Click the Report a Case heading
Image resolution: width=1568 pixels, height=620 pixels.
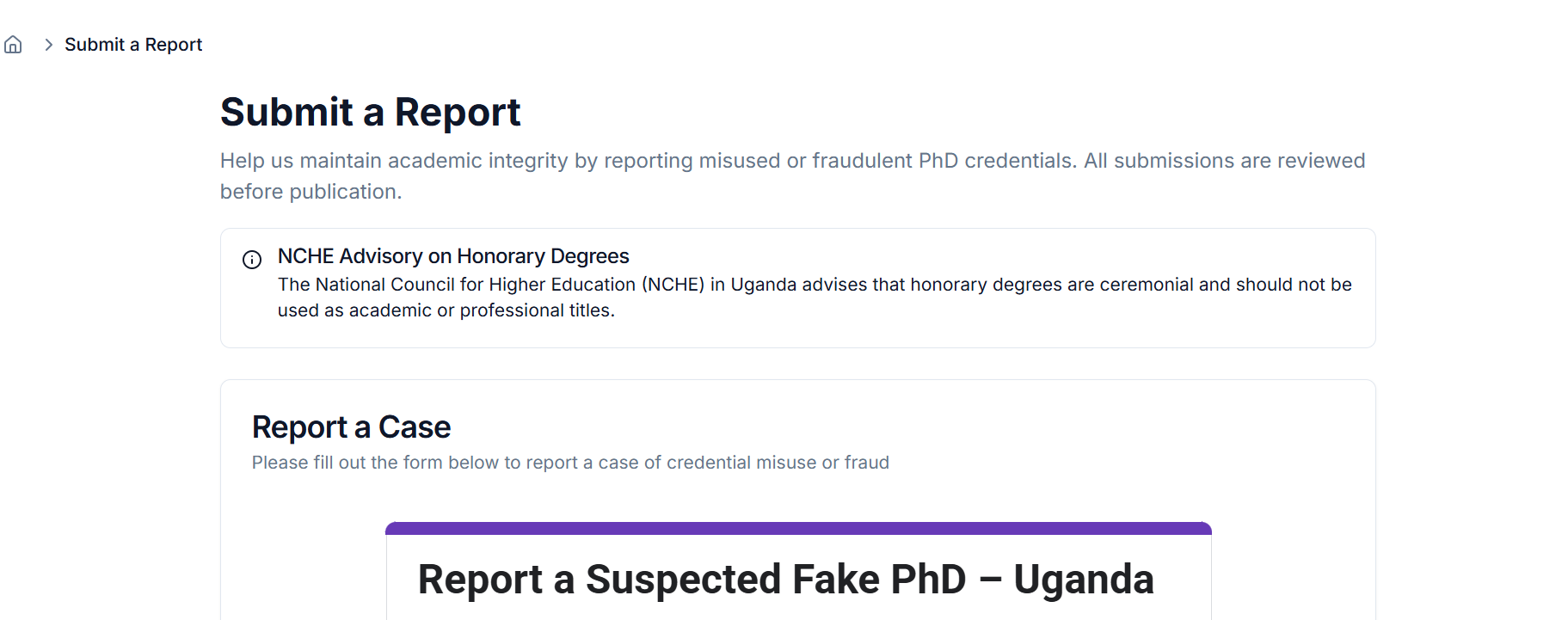[351, 427]
